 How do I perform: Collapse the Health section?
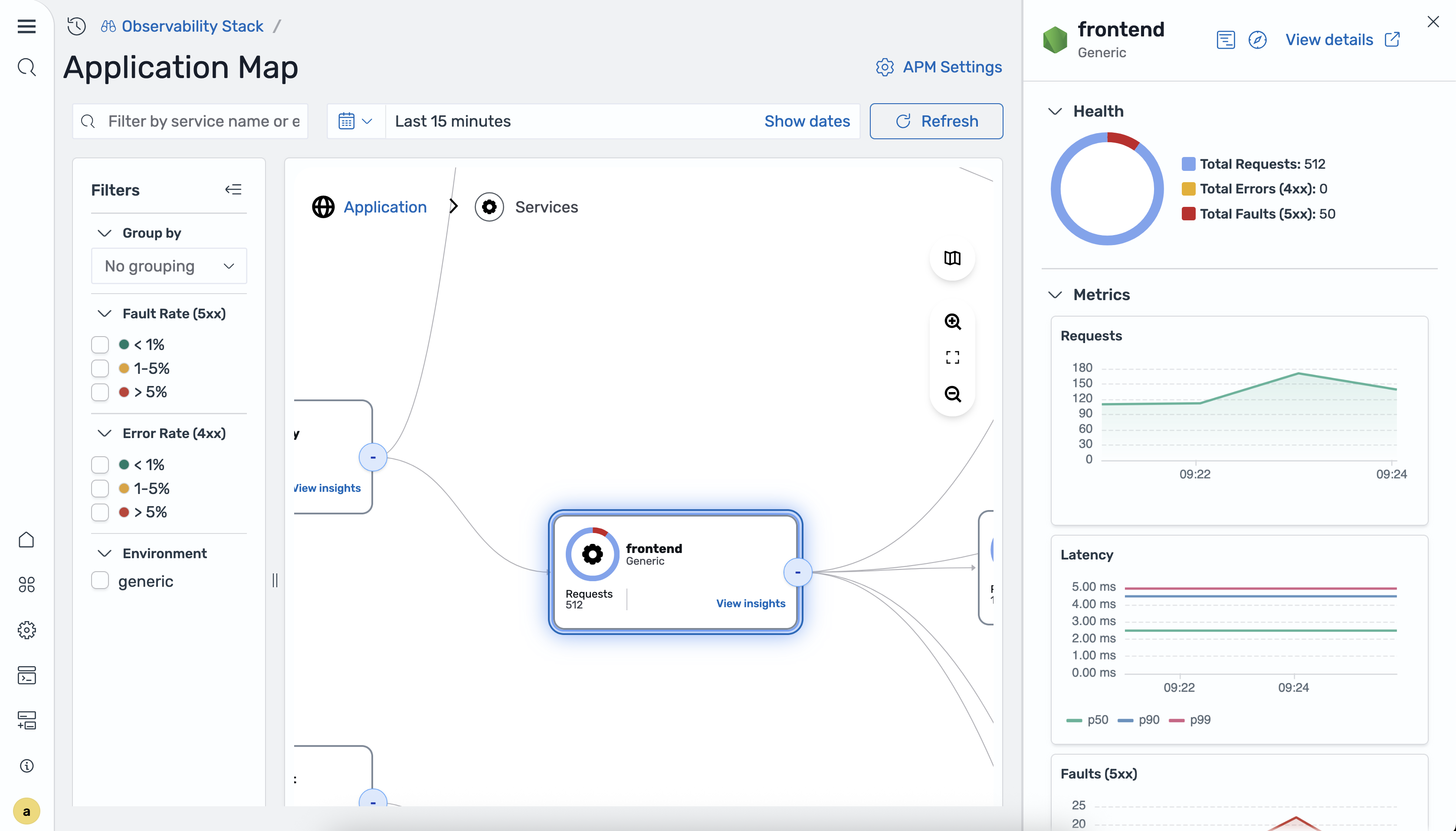[1055, 112]
